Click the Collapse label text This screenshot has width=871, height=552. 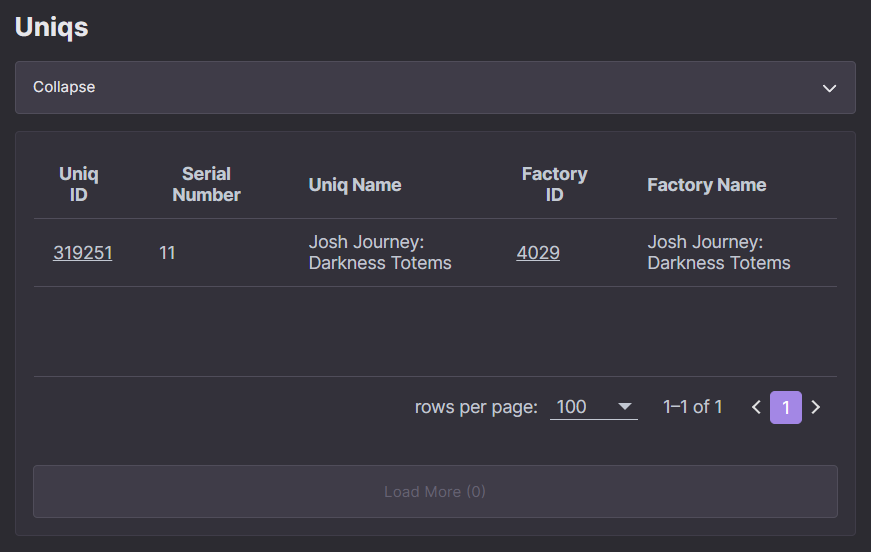pyautogui.click(x=64, y=87)
